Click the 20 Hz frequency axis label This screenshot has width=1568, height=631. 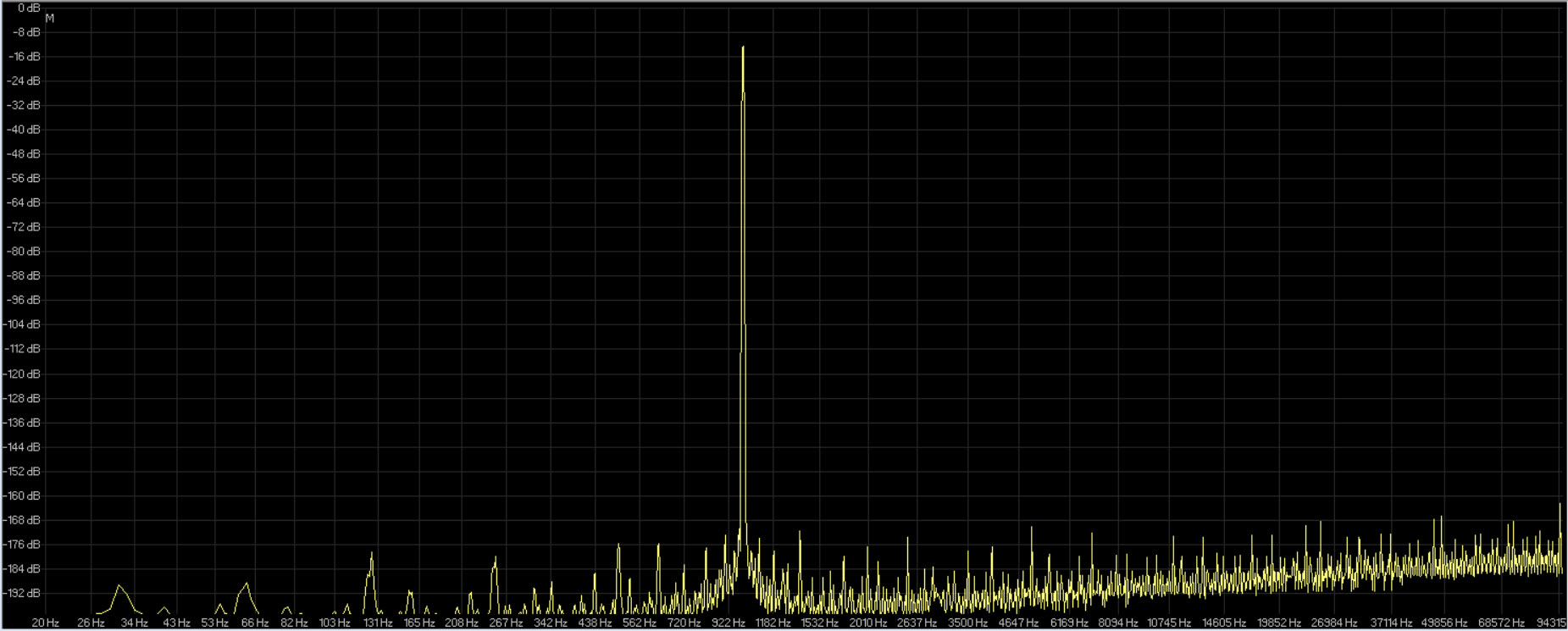[46, 623]
